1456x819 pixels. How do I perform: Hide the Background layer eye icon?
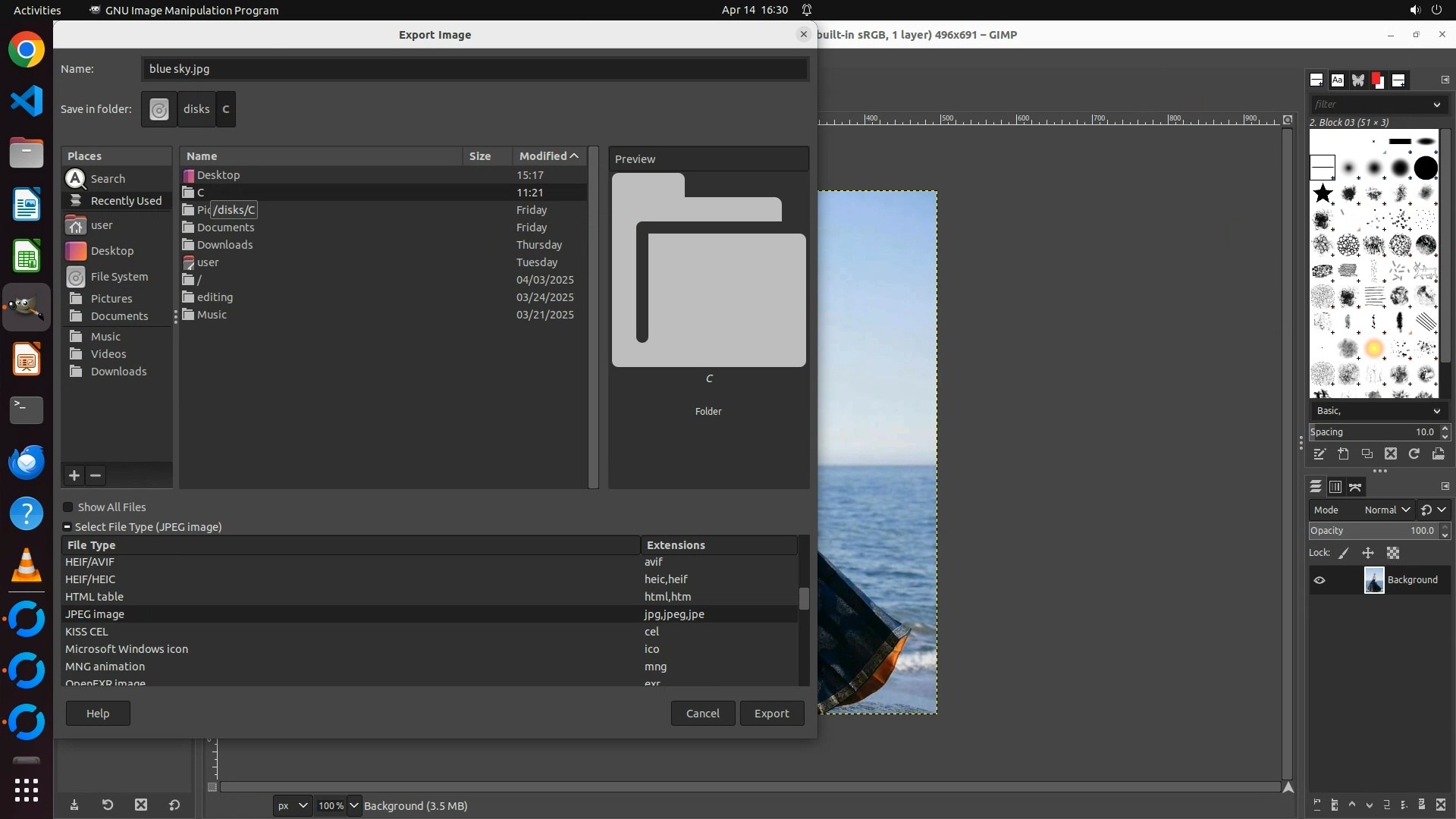click(x=1319, y=580)
